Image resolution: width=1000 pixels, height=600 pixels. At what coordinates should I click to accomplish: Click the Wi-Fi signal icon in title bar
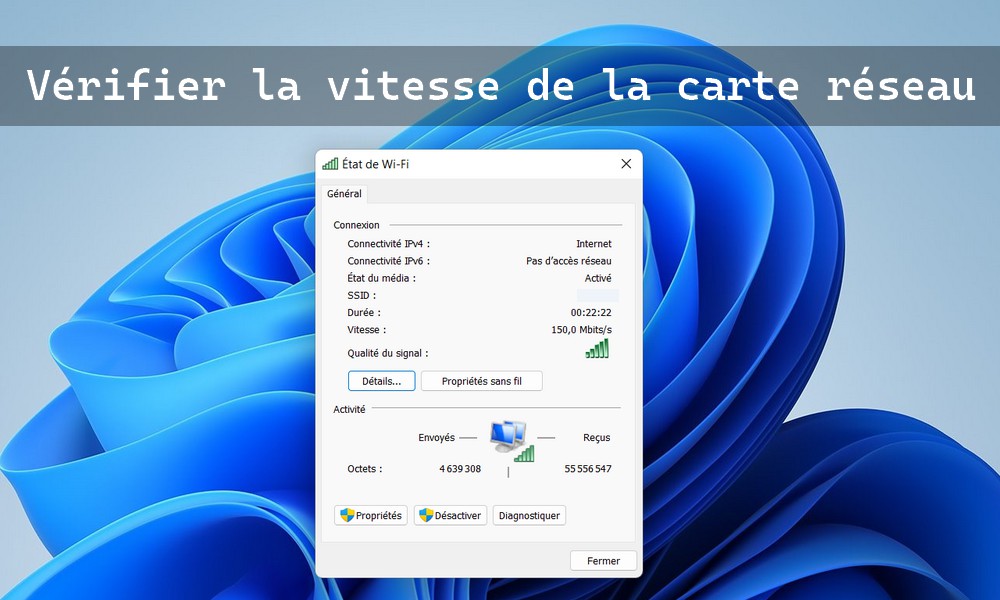pyautogui.click(x=330, y=164)
